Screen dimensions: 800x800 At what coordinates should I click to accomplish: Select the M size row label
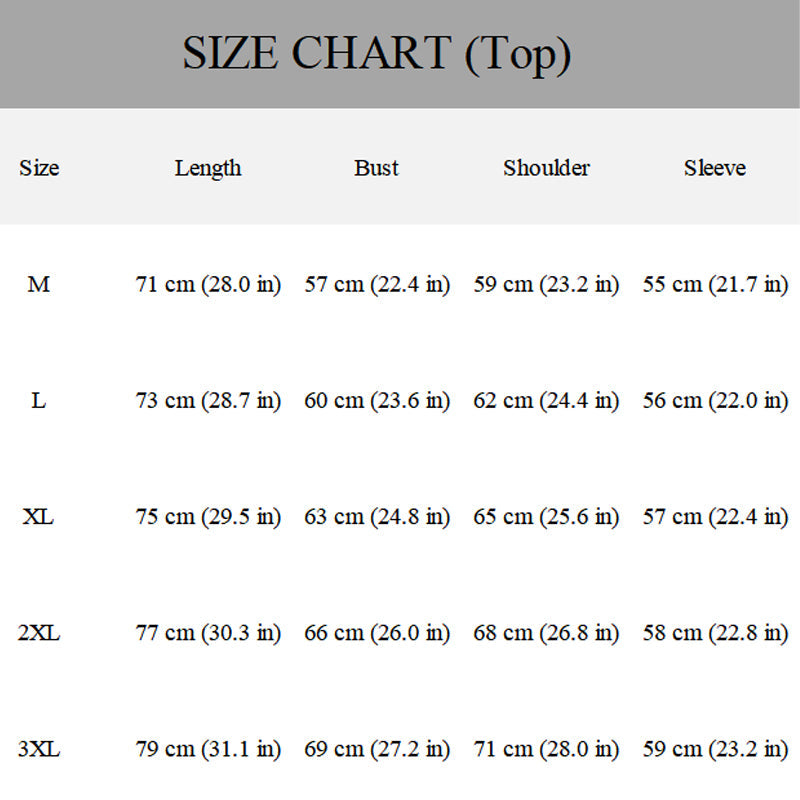click(39, 285)
